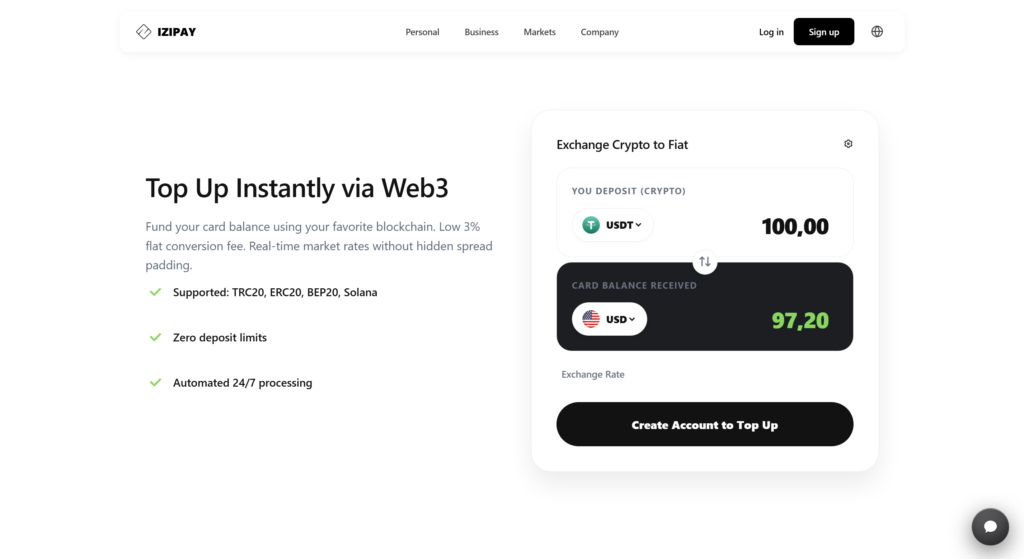The height and width of the screenshot is (559, 1024).
Task: Click the IZIPAY brand name
Action: [176, 31]
